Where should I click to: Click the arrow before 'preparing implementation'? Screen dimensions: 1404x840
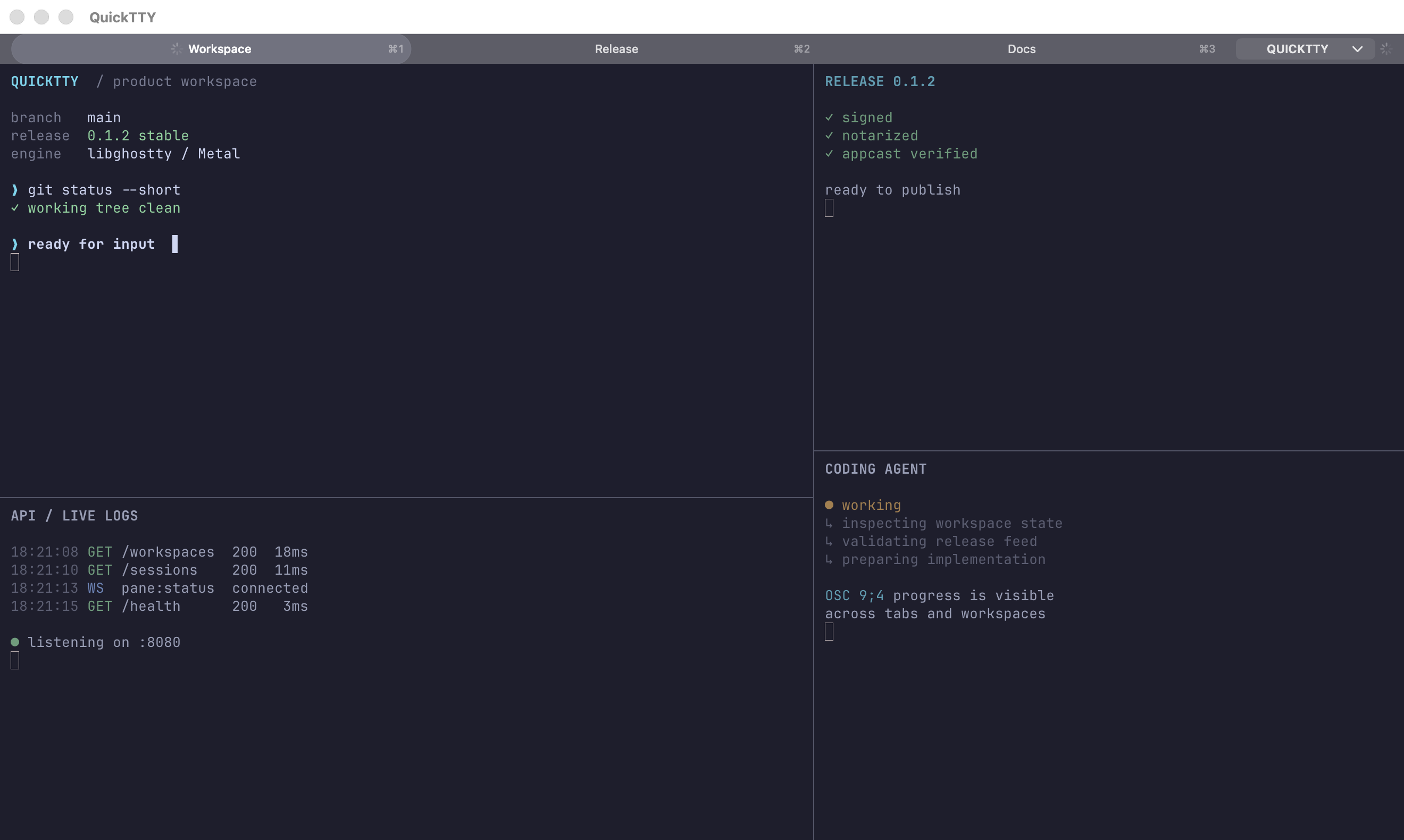(x=829, y=559)
